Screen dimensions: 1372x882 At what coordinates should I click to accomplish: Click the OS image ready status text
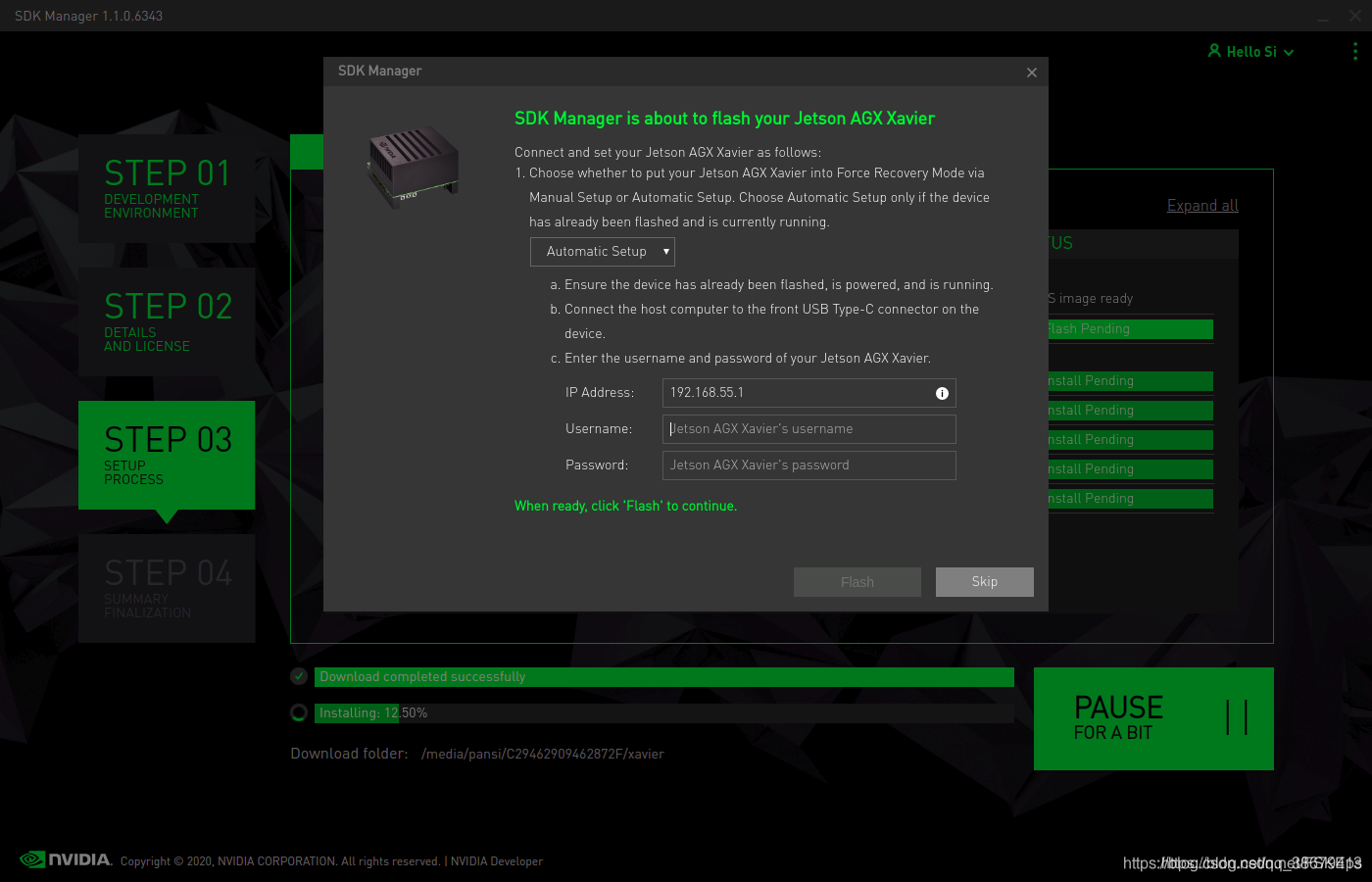[1091, 299]
